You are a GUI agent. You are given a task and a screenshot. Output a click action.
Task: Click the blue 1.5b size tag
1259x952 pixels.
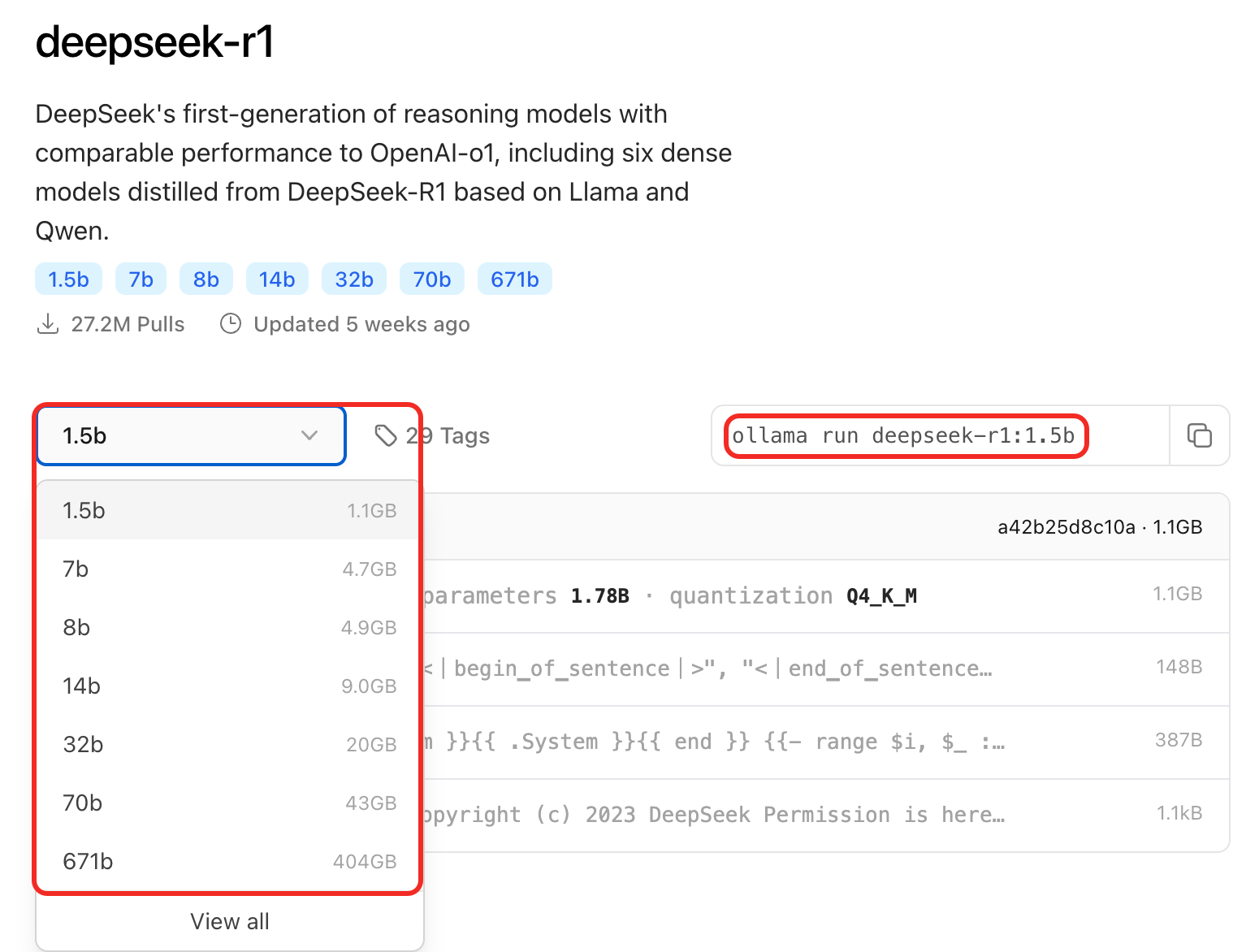coord(68,279)
